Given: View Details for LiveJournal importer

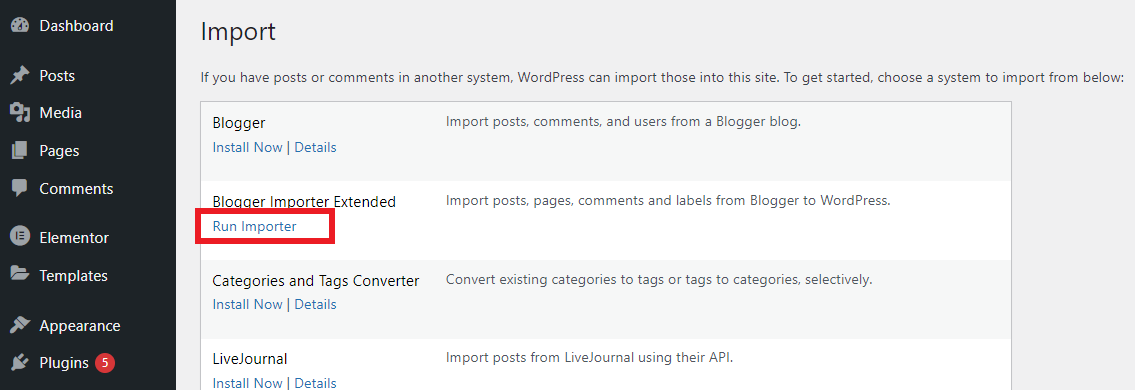Looking at the screenshot, I should pos(315,383).
